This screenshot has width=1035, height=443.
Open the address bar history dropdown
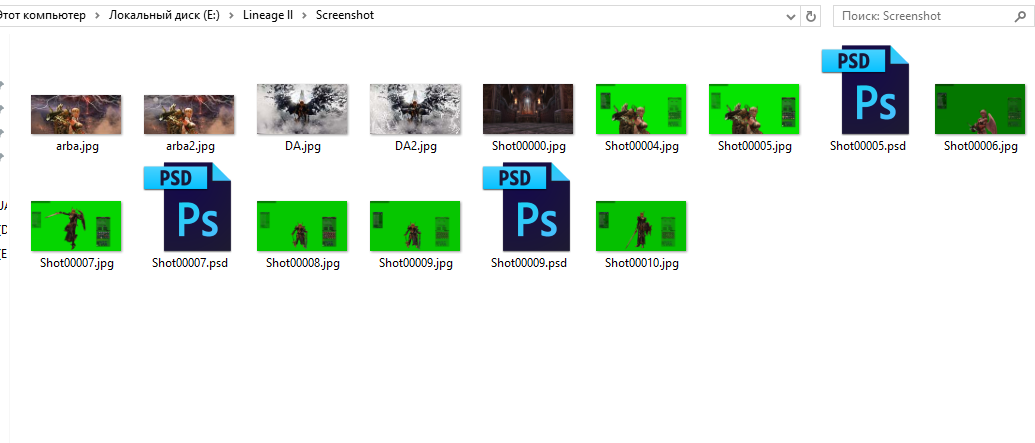coord(791,17)
